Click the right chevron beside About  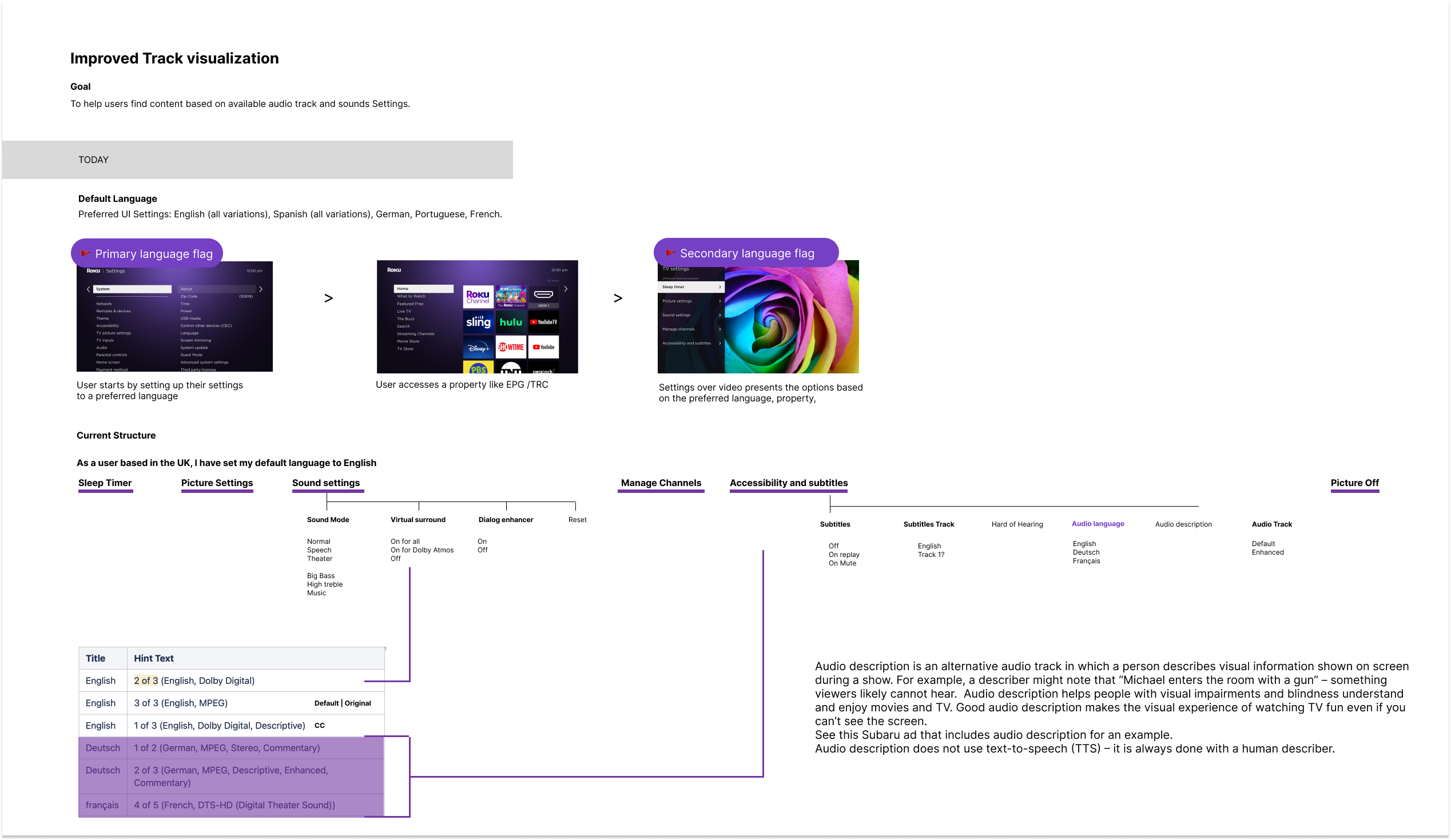(261, 289)
